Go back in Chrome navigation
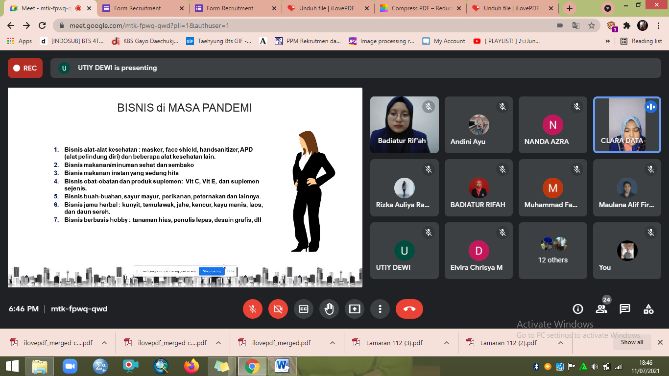The image size is (669, 376). [x=11, y=26]
